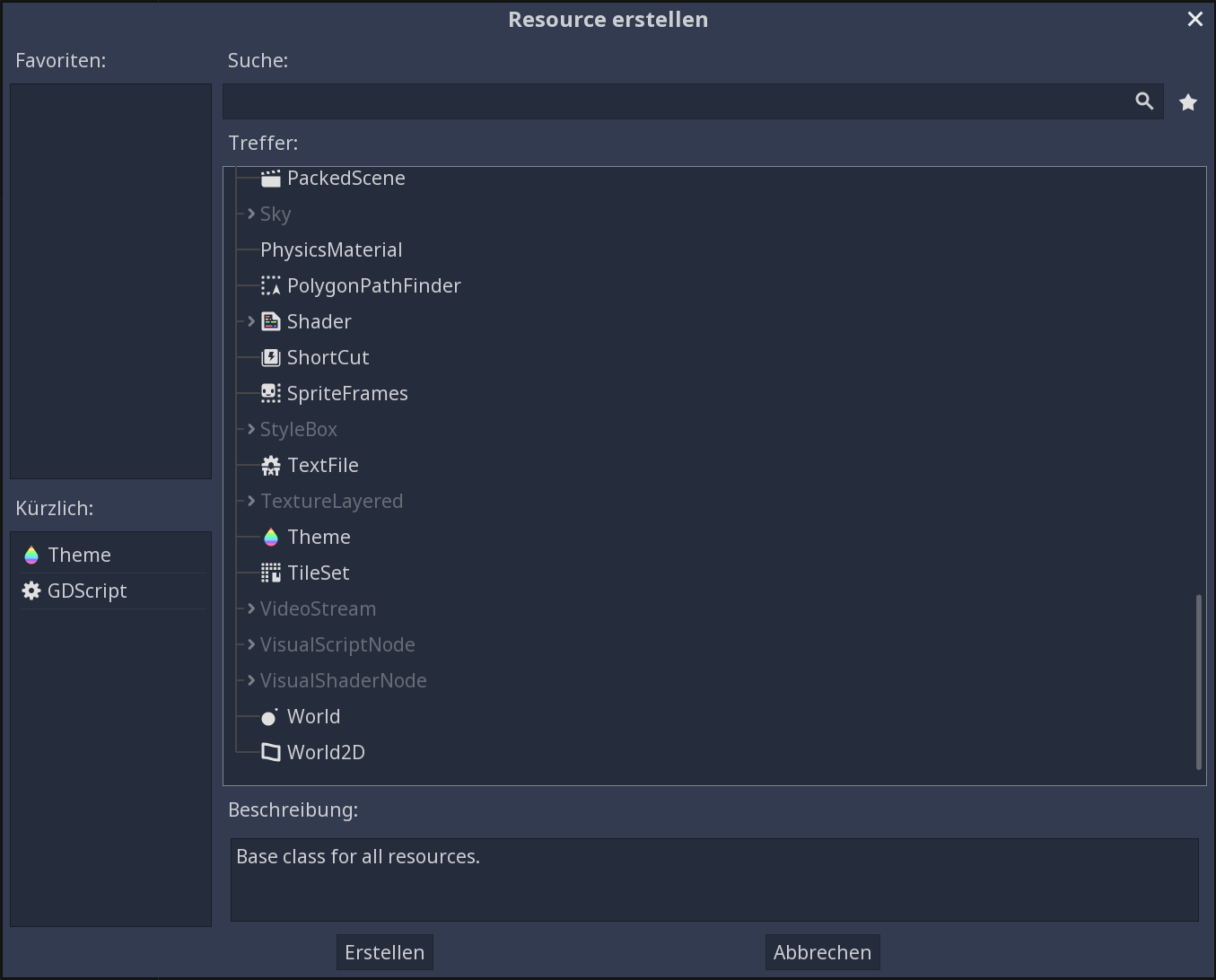Select TileSet resource type
Image resolution: width=1216 pixels, height=980 pixels.
(319, 573)
